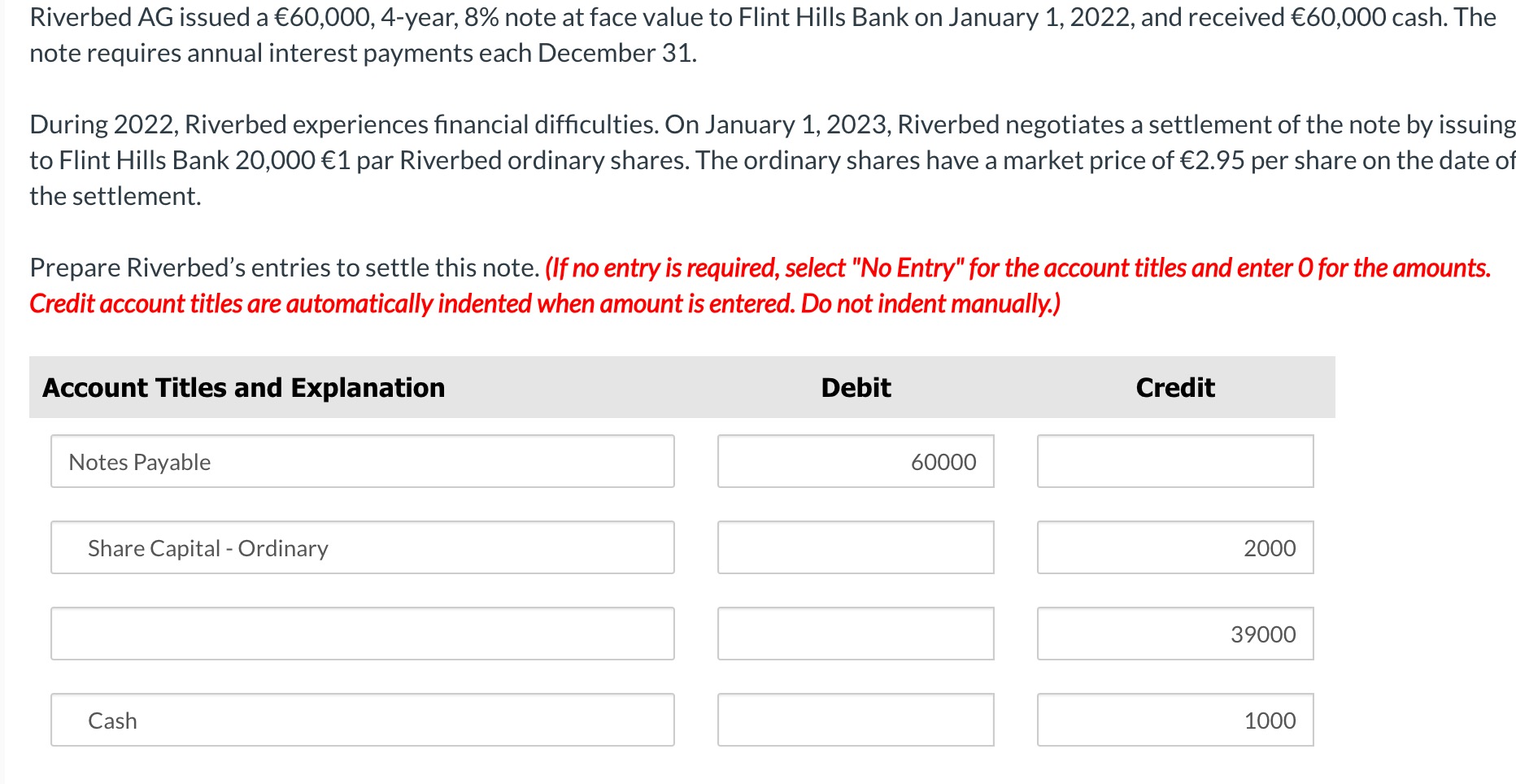
Task: Click the Debit column header
Action: pyautogui.click(x=854, y=387)
